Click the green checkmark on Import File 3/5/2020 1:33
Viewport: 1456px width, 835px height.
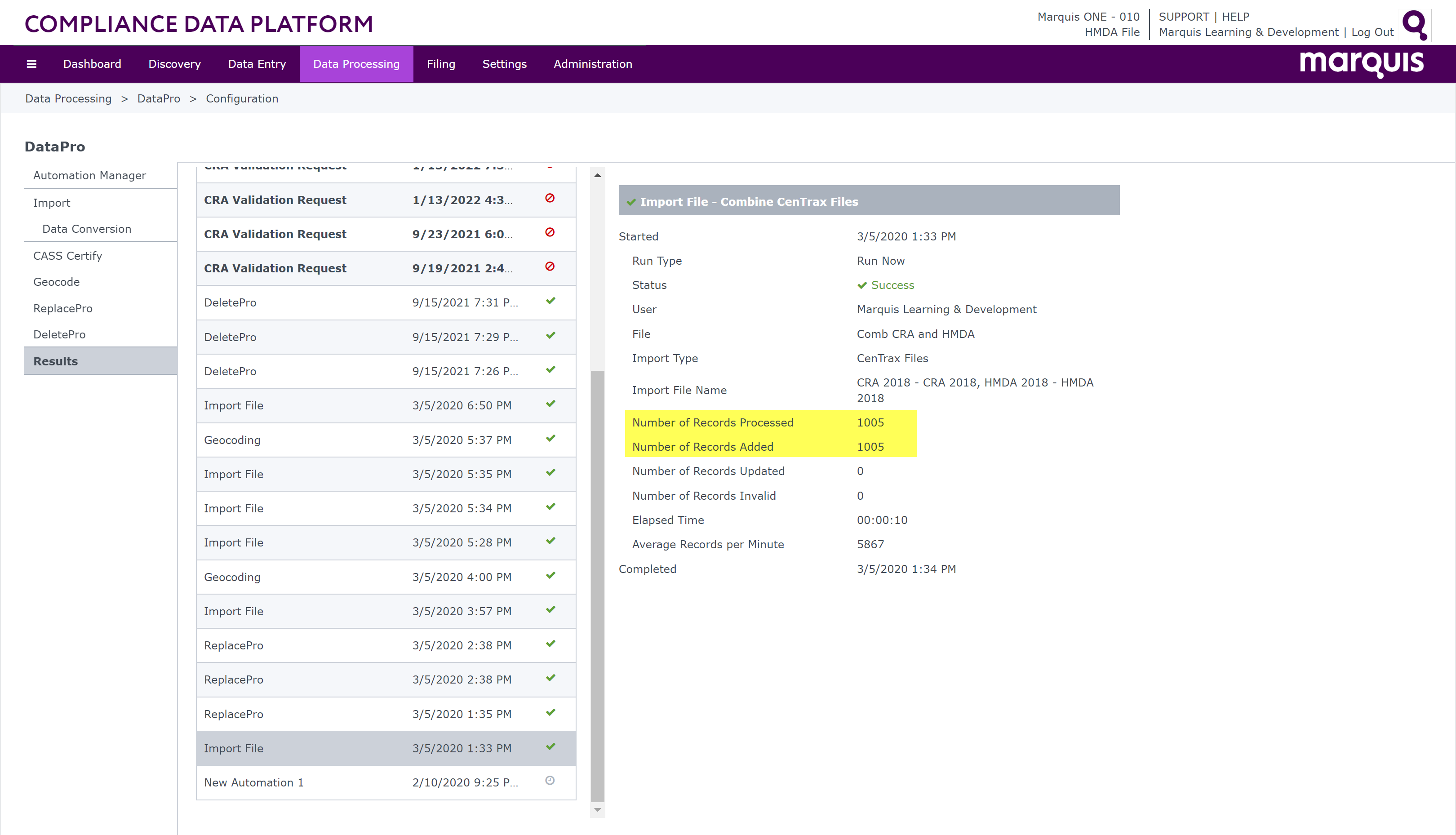coord(550,746)
